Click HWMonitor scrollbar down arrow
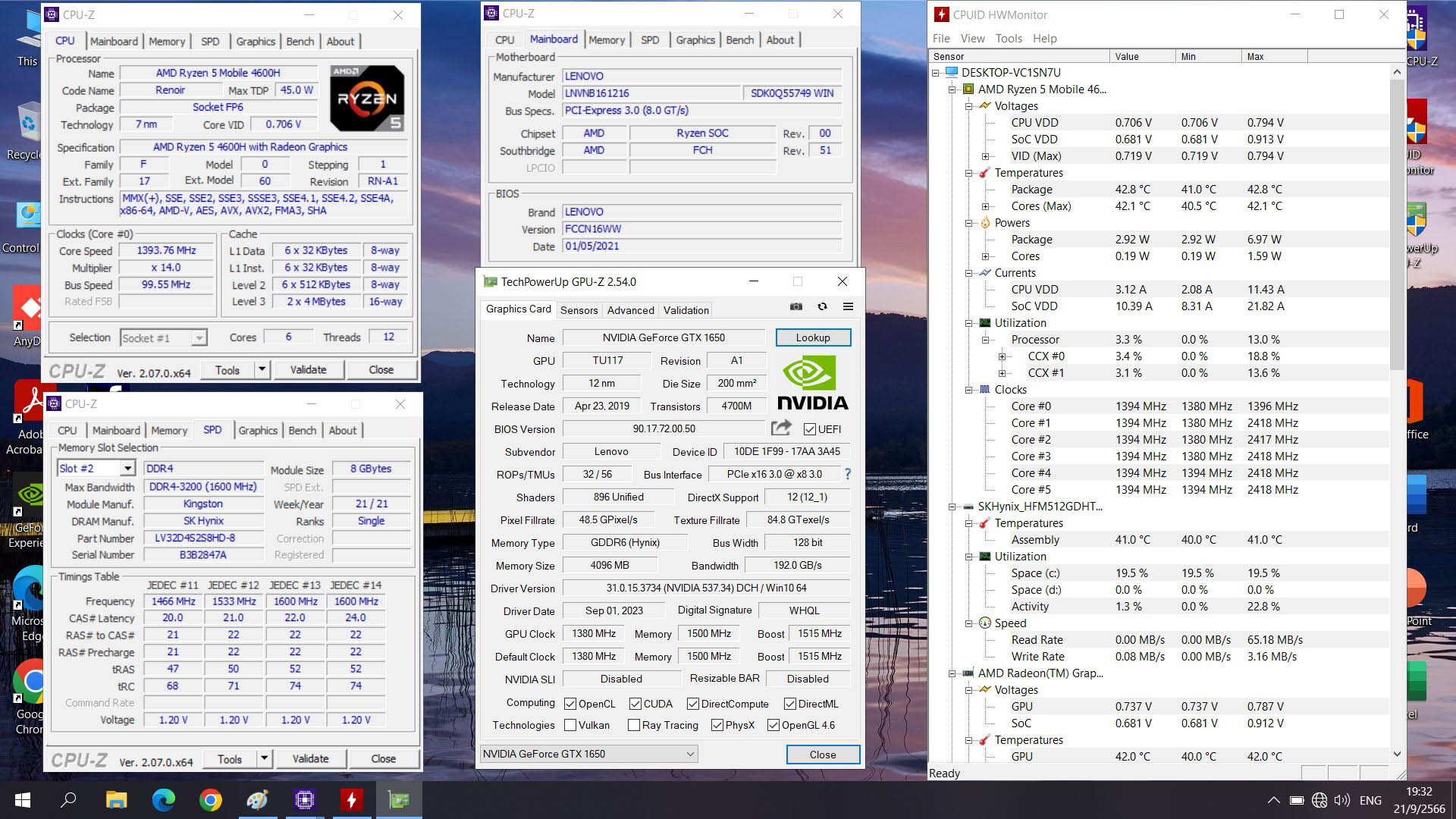The width and height of the screenshot is (1456, 819). tap(1397, 755)
